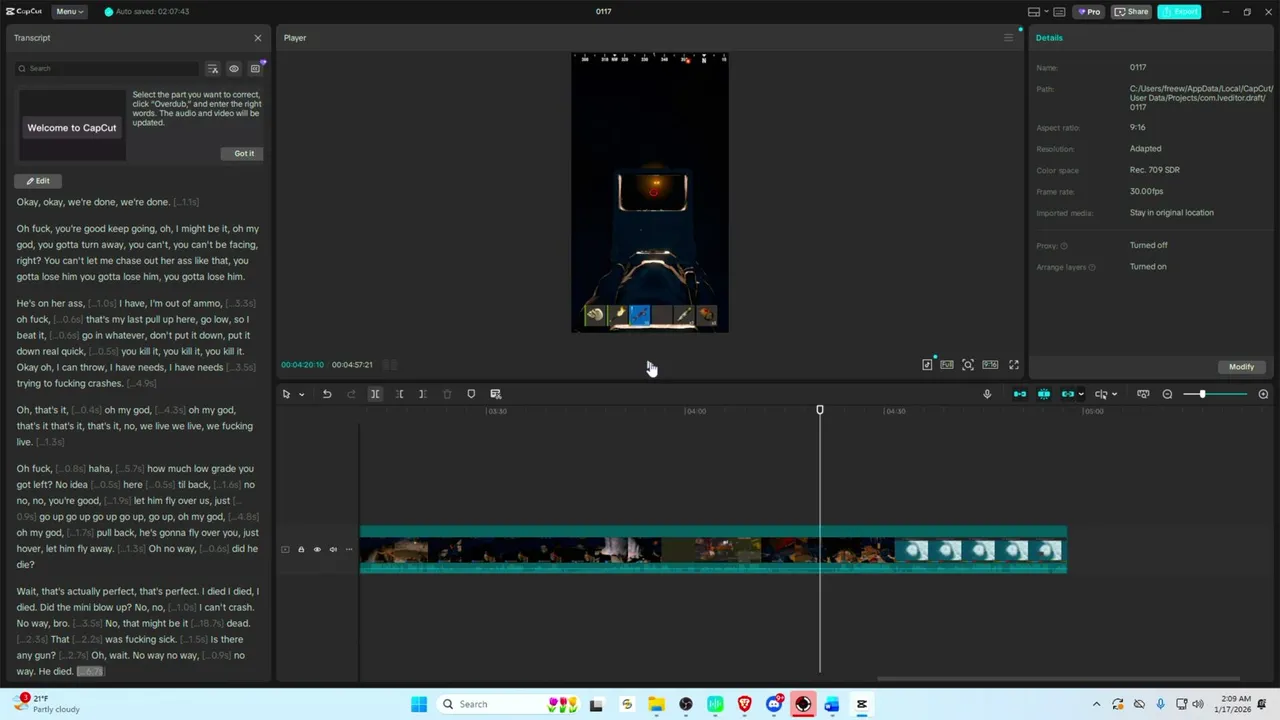This screenshot has height=720, width=1280.
Task: Open the CapCut Menu dropdown
Action: click(x=69, y=11)
